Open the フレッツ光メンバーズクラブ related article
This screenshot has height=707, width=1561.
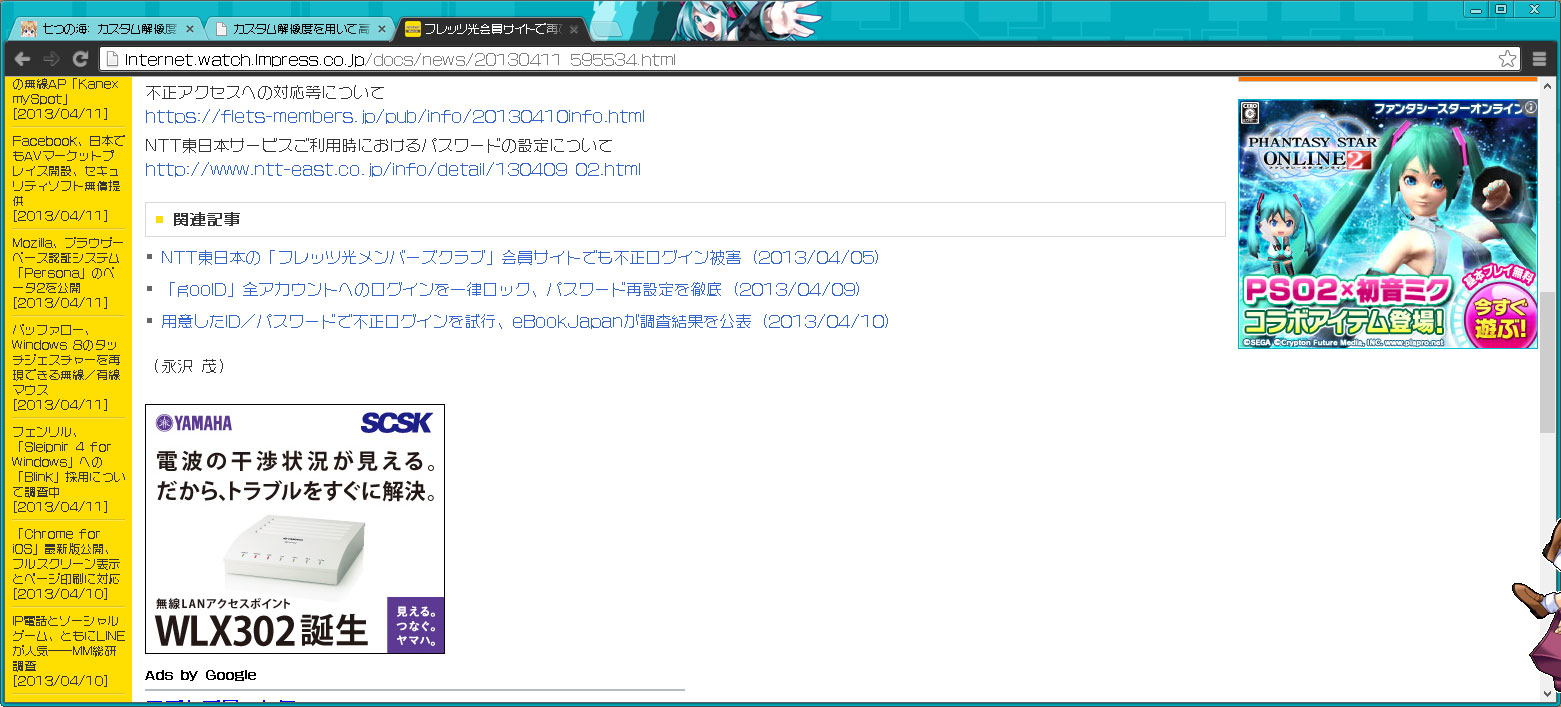(x=520, y=258)
